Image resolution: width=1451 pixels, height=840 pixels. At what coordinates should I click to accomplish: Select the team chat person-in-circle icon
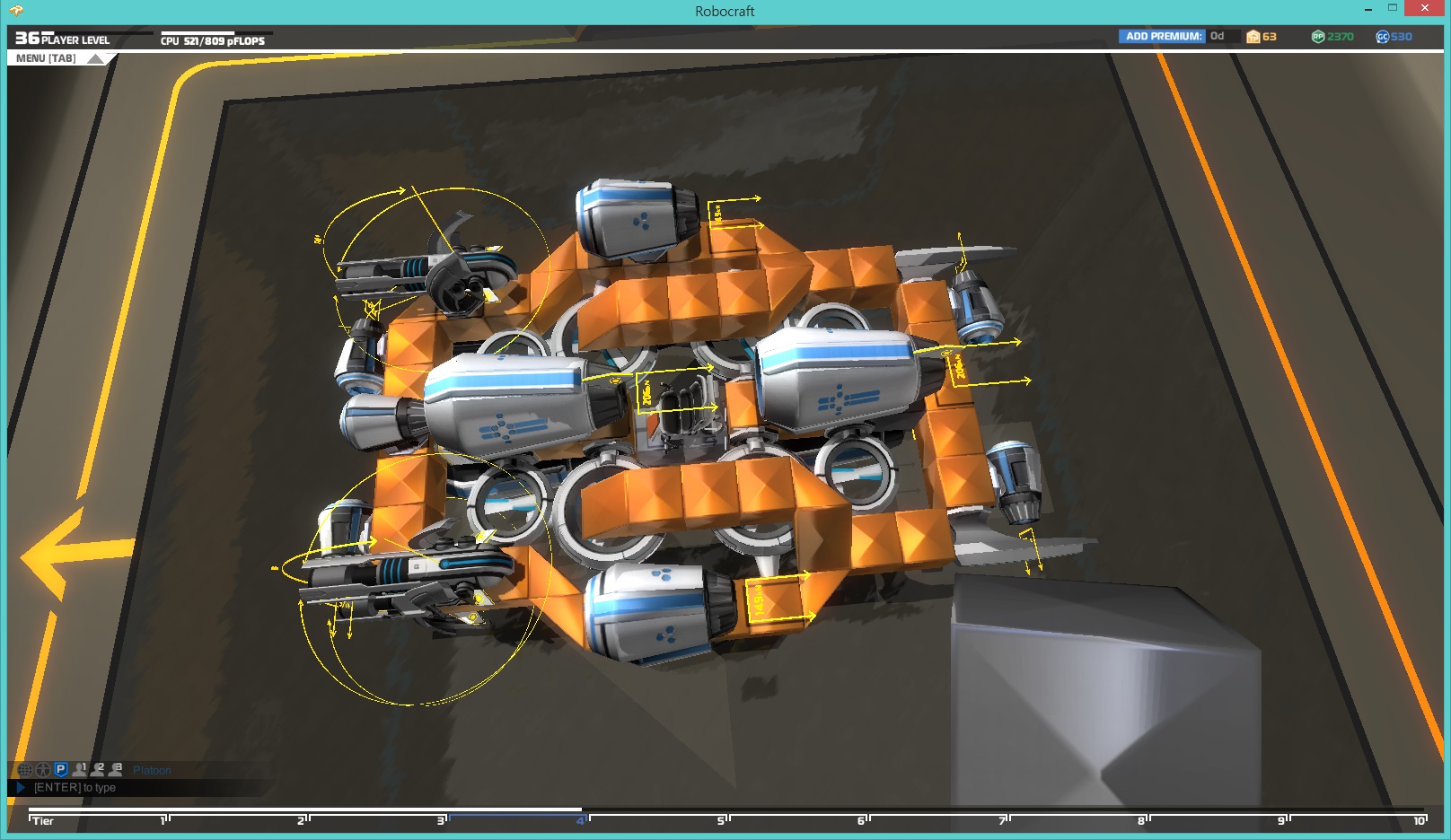pos(43,770)
